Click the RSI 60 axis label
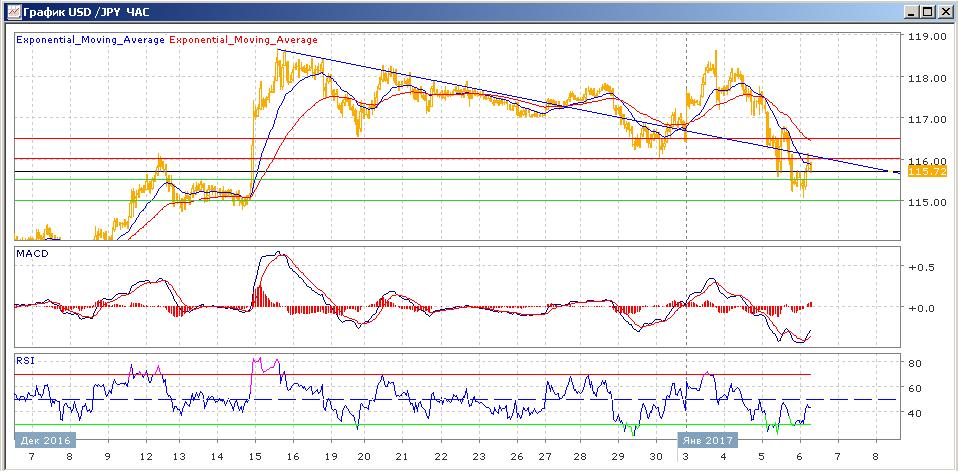Screen dimensions: 958x474 point(913,388)
